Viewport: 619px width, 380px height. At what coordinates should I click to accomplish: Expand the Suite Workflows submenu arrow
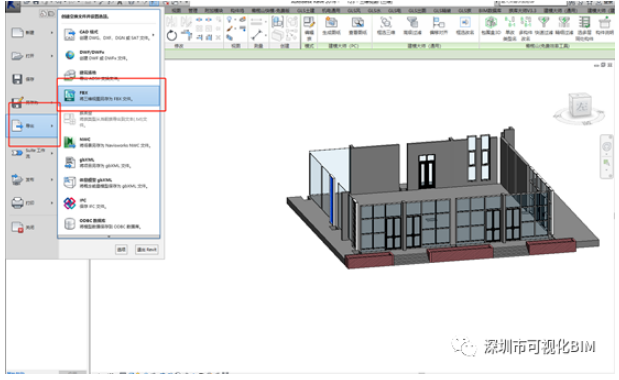pyautogui.click(x=52, y=153)
